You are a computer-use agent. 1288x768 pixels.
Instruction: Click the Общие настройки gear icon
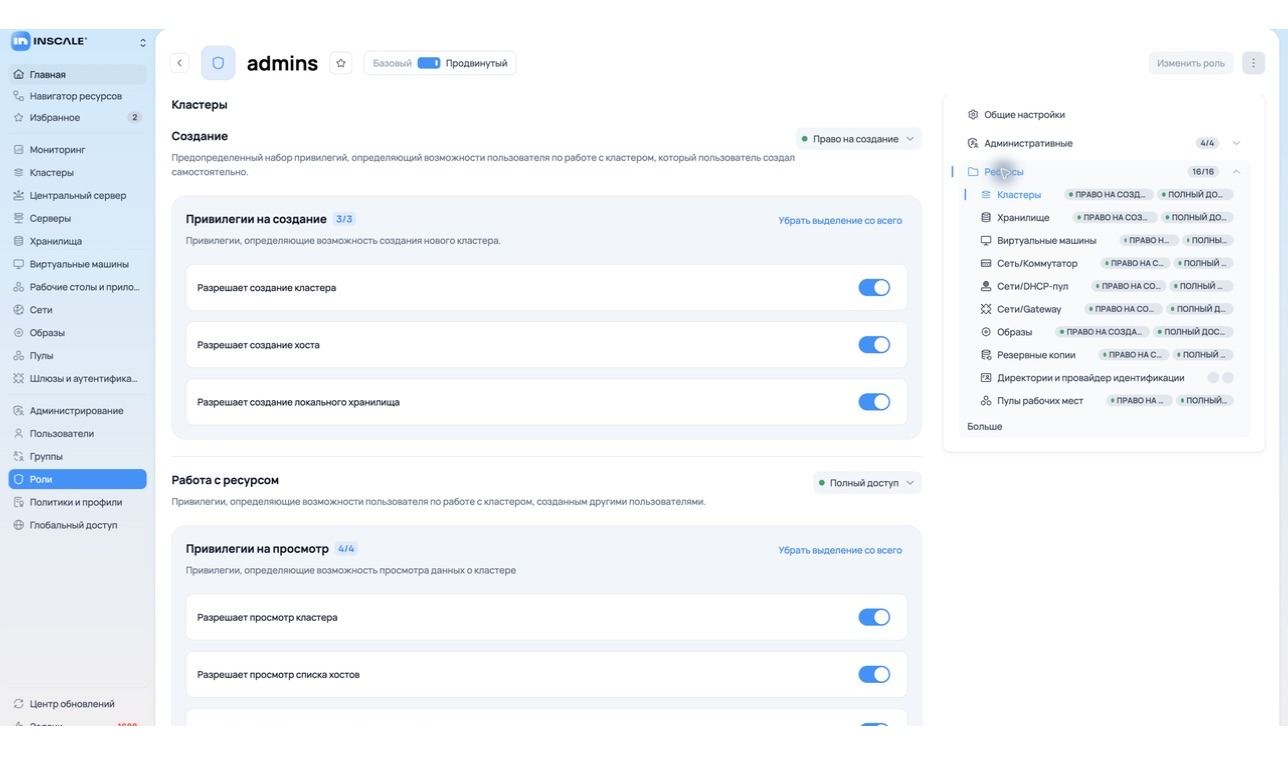[973, 115]
